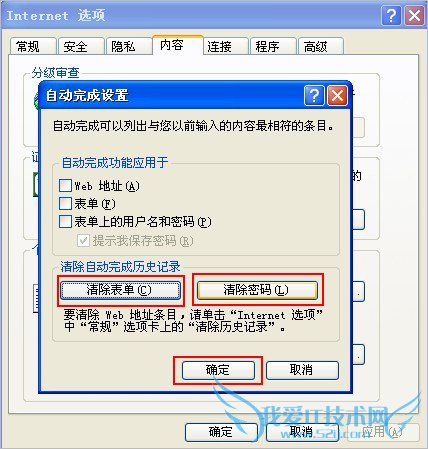Switch to the 高级 tab
This screenshot has height=449, width=428.
(321, 46)
